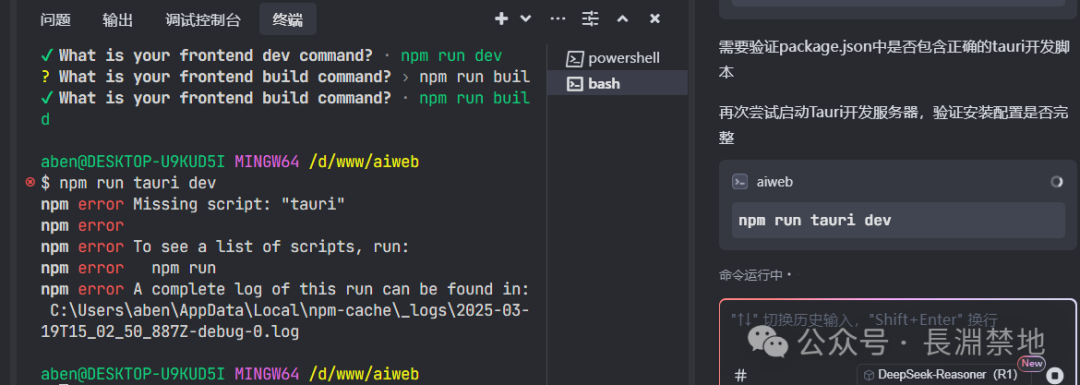
Task: Click the aiweb label on the command card
Action: click(775, 182)
